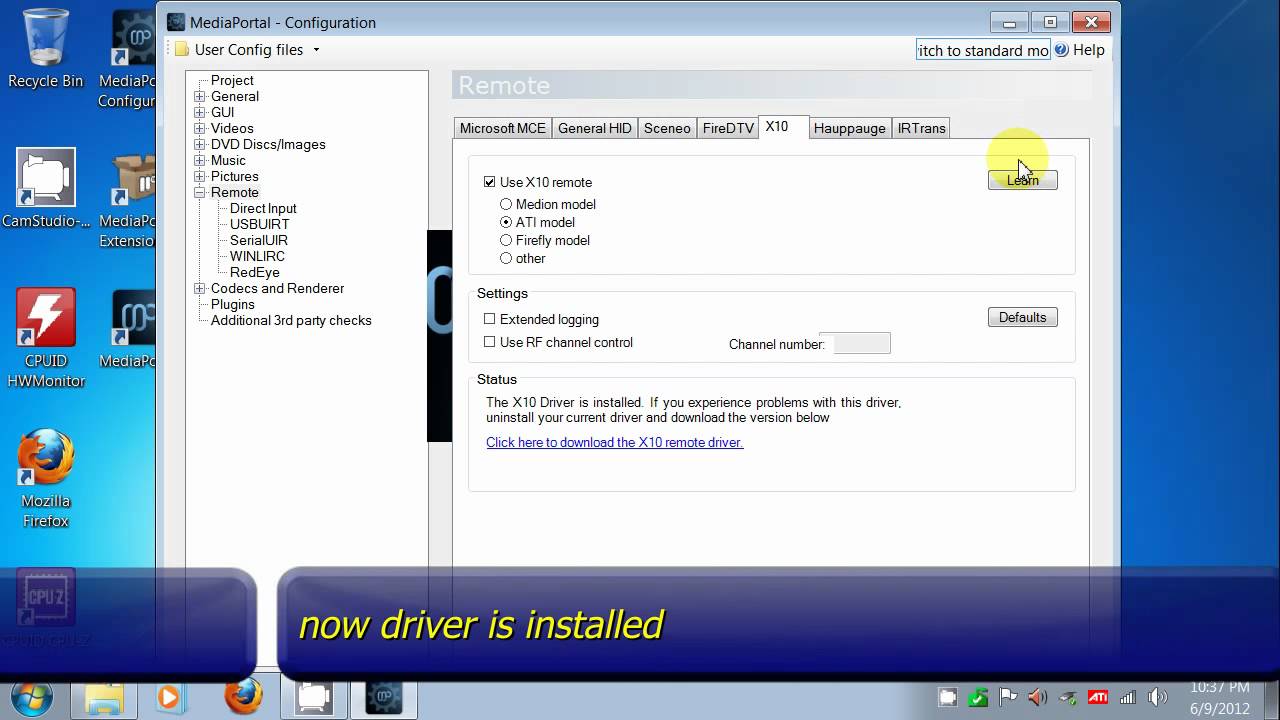Switch to IRTrans tab
Viewport: 1280px width, 720px height.
921,128
